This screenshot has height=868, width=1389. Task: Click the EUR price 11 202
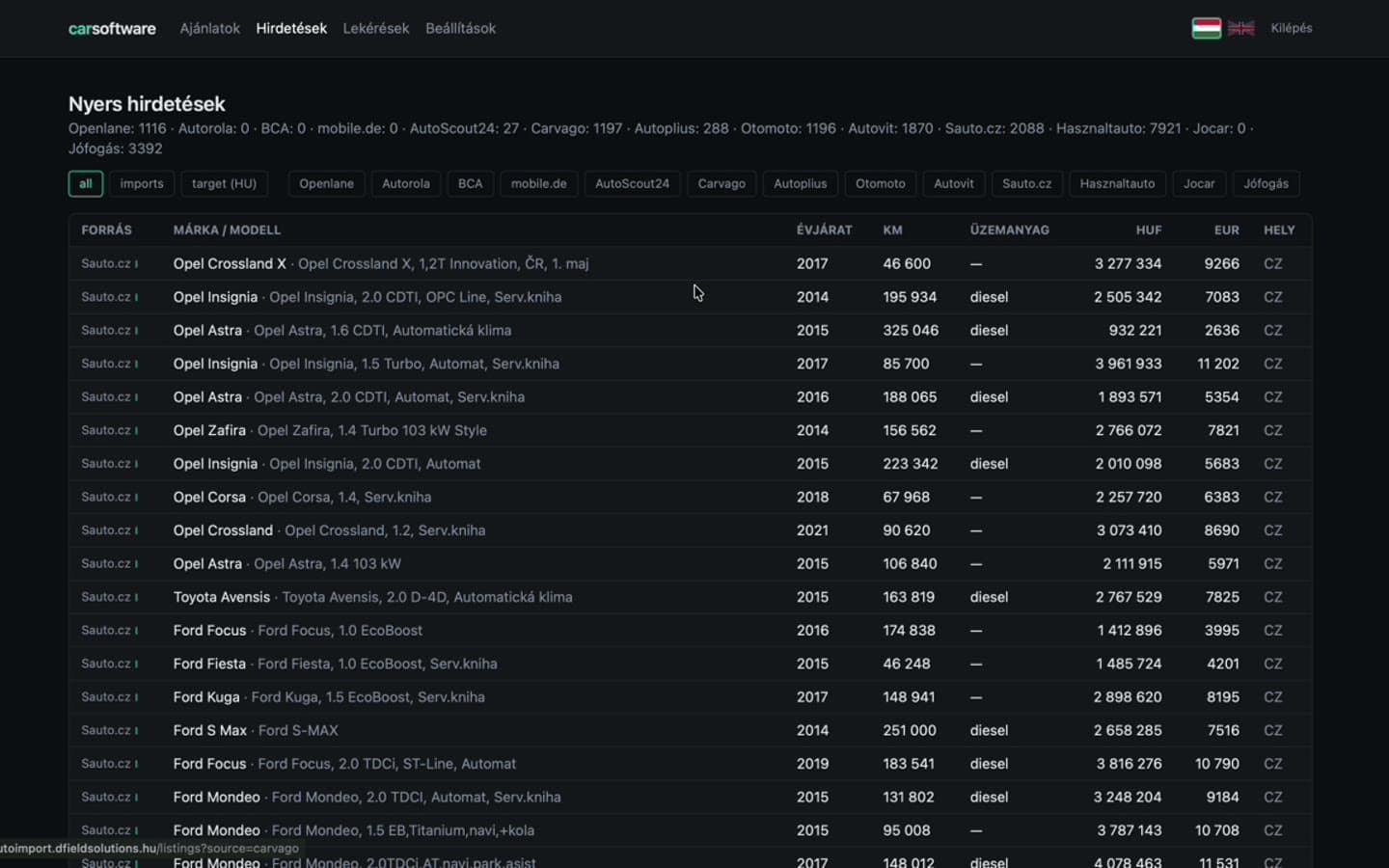point(1218,364)
